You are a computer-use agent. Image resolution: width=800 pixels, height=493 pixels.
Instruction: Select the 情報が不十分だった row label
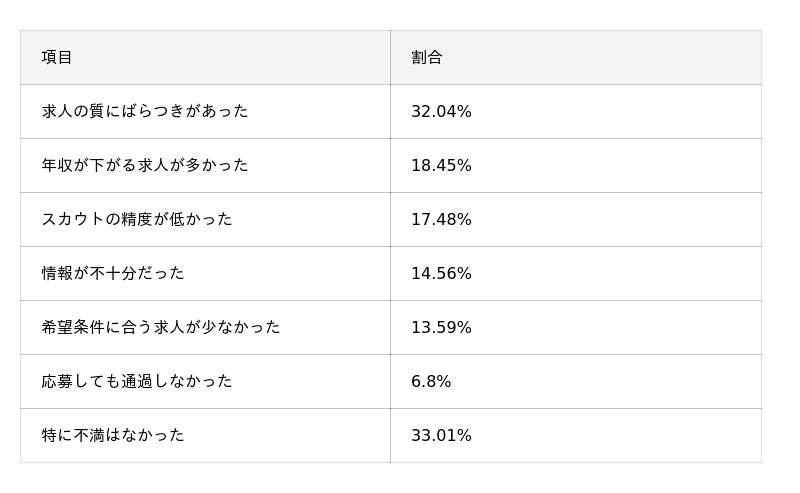click(113, 274)
